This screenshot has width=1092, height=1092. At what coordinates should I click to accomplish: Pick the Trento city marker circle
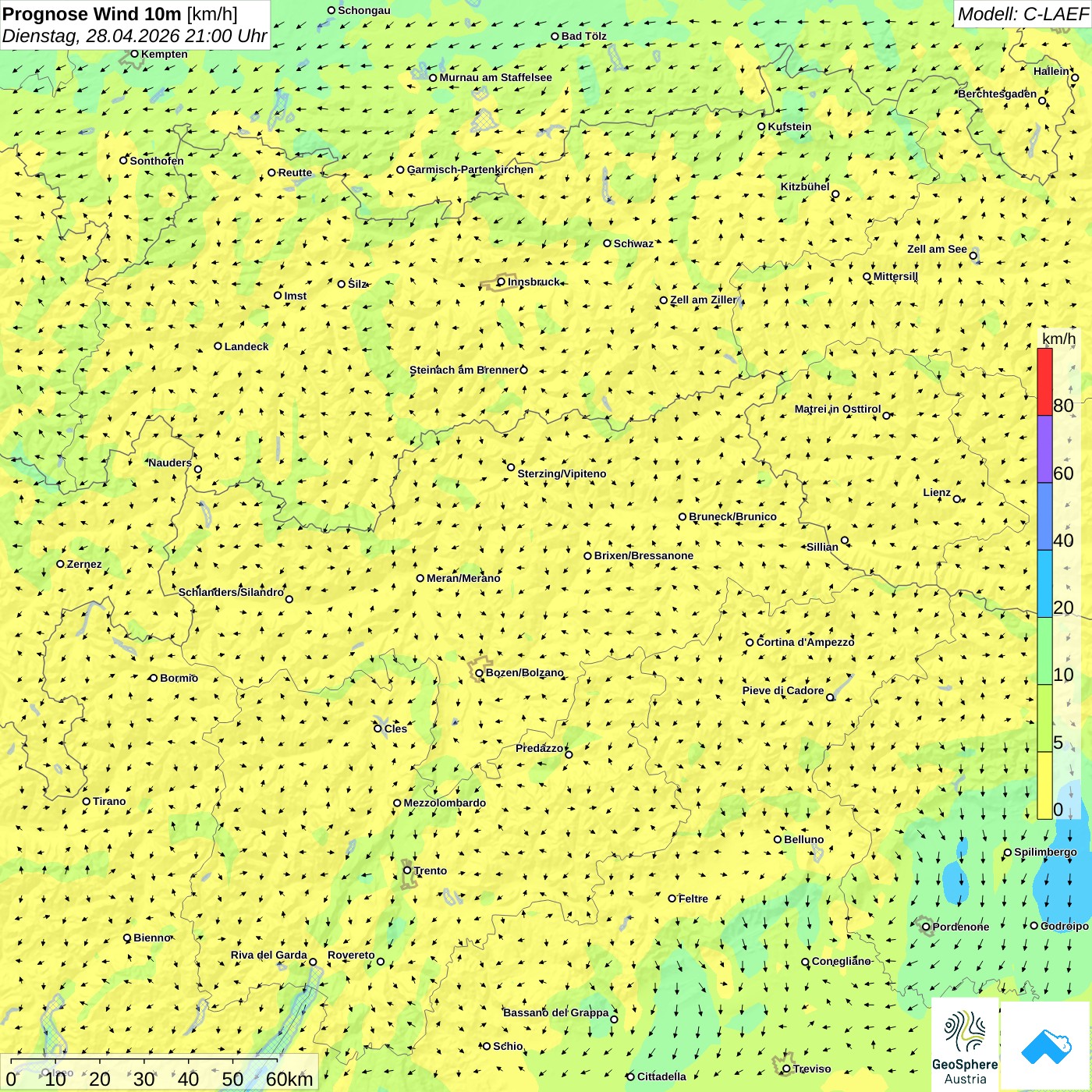point(407,870)
